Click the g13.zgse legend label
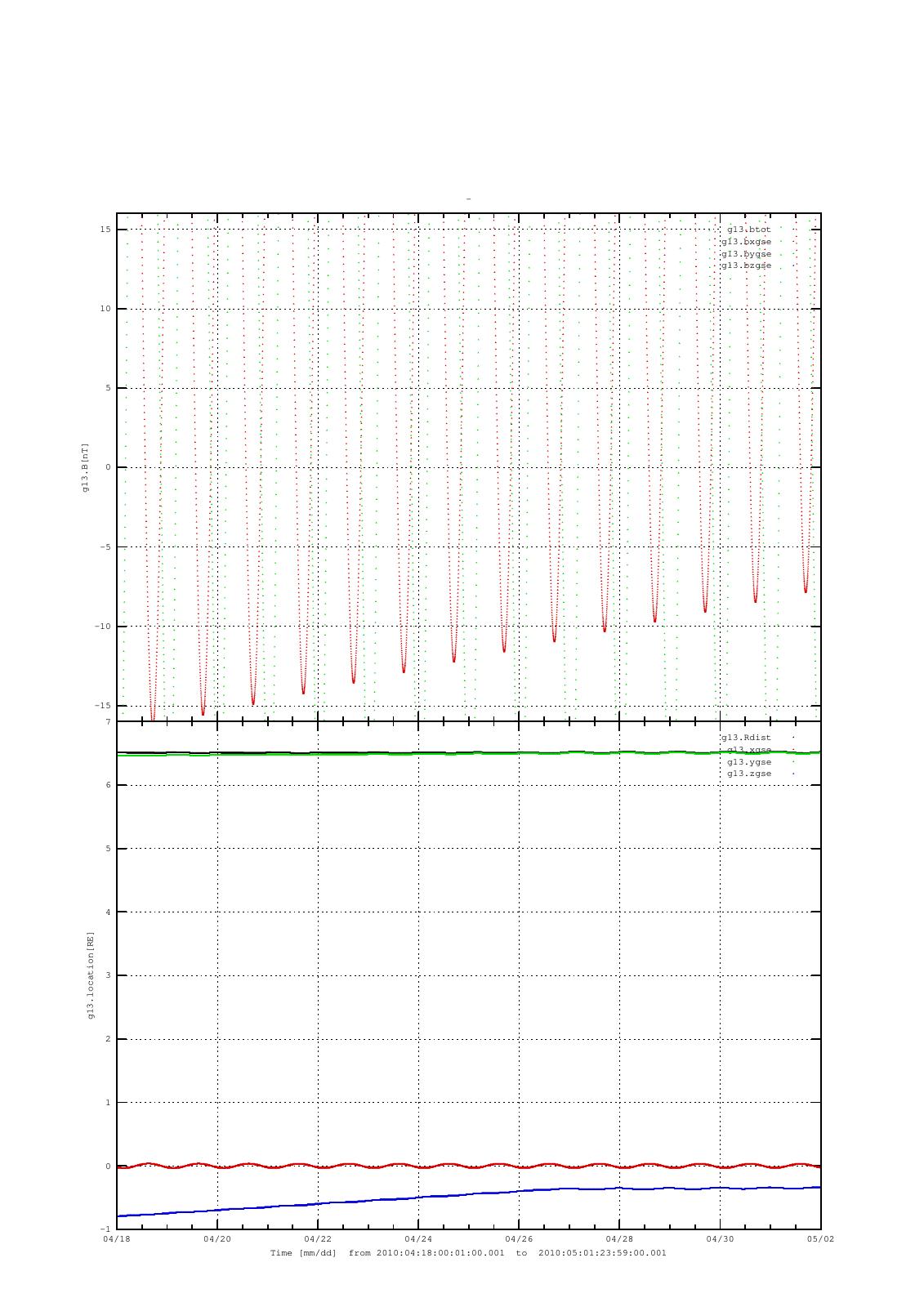 coord(749,774)
